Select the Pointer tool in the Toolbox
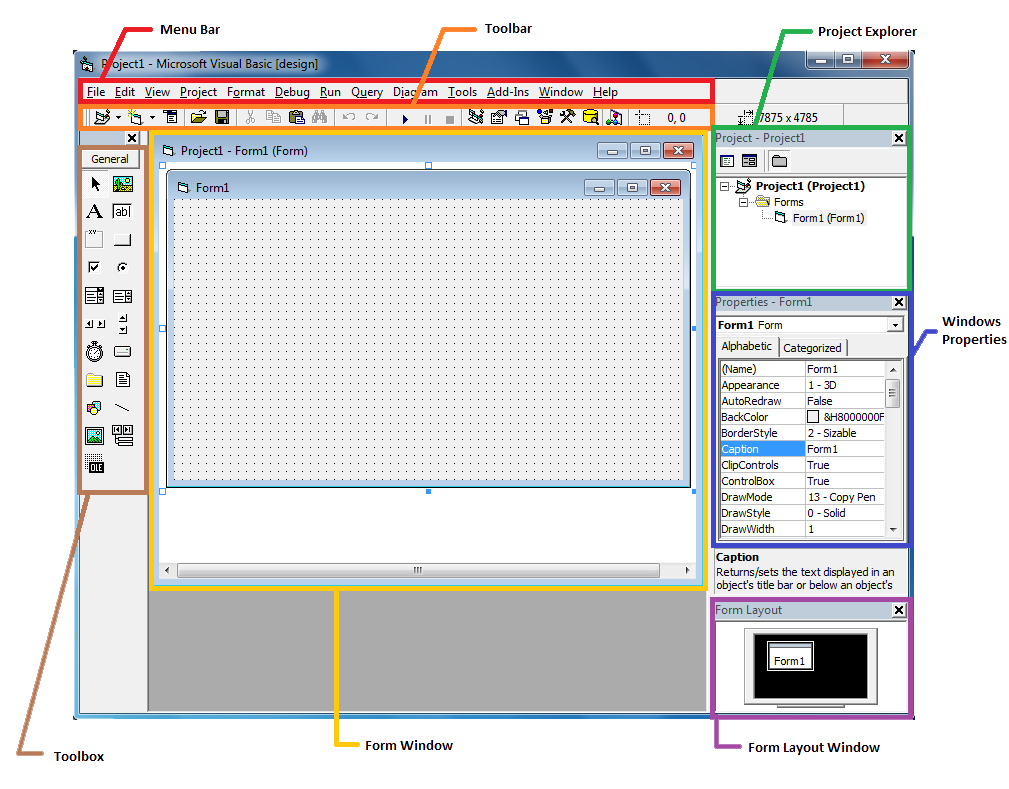Viewport: 1009px width, 789px height. pyautogui.click(x=95, y=185)
